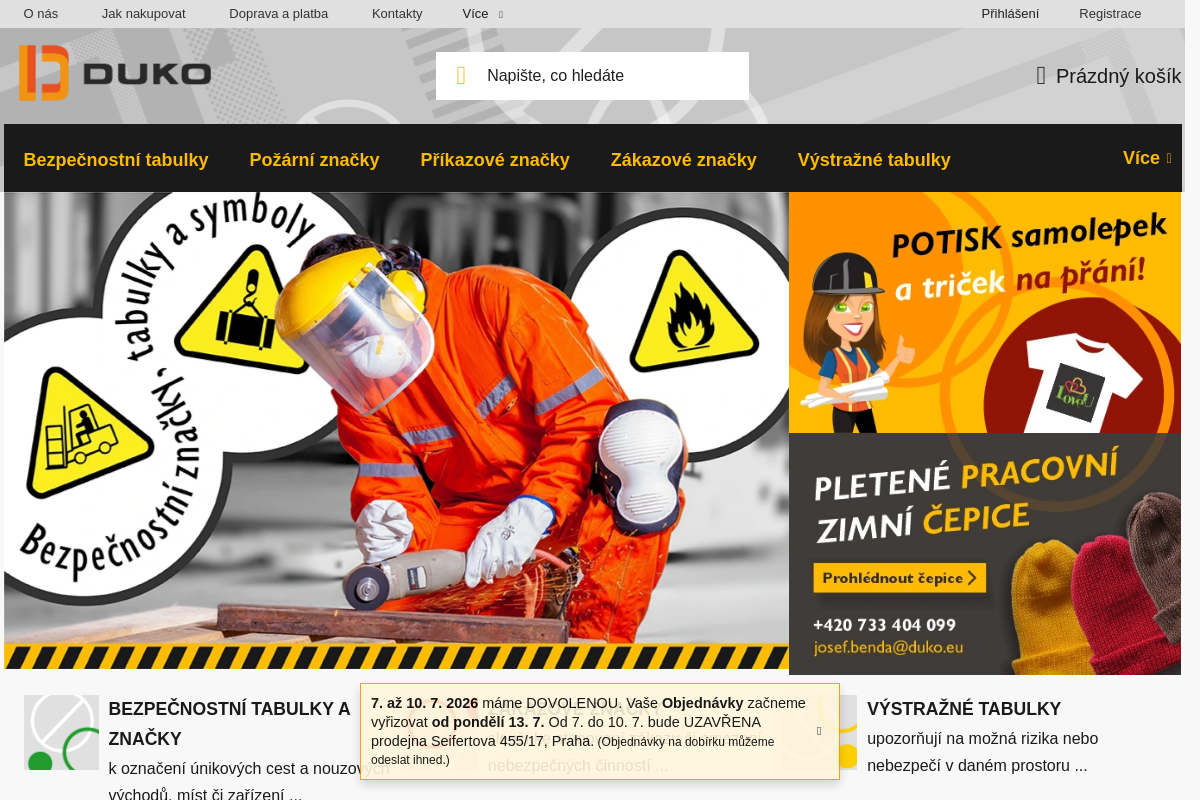
Task: Open Bezpečnostní tabulky a značky category thumbnail
Action: (61, 732)
